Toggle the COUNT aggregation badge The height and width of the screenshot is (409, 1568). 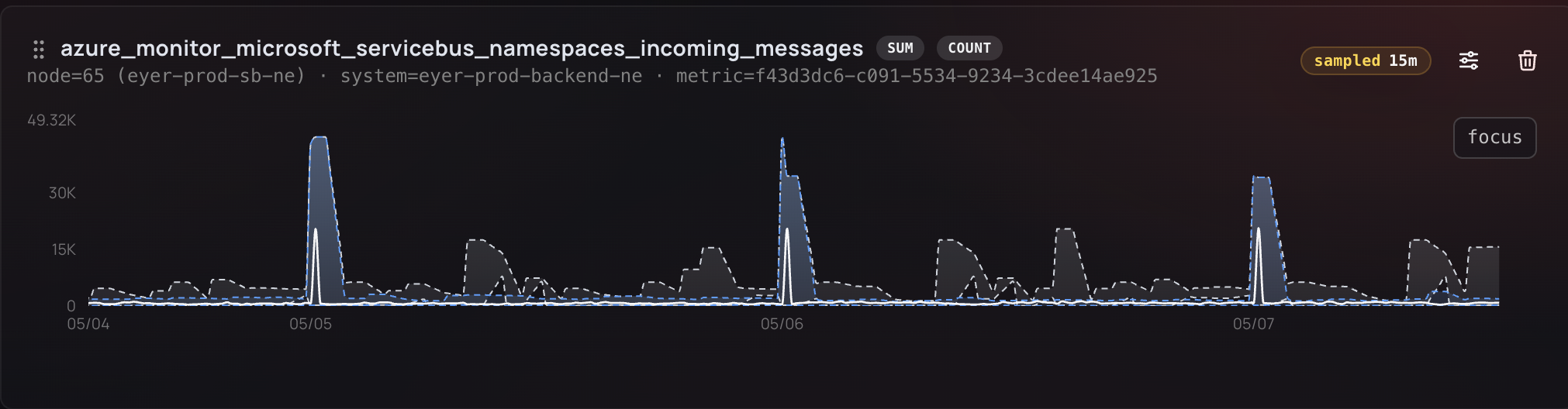coord(969,48)
